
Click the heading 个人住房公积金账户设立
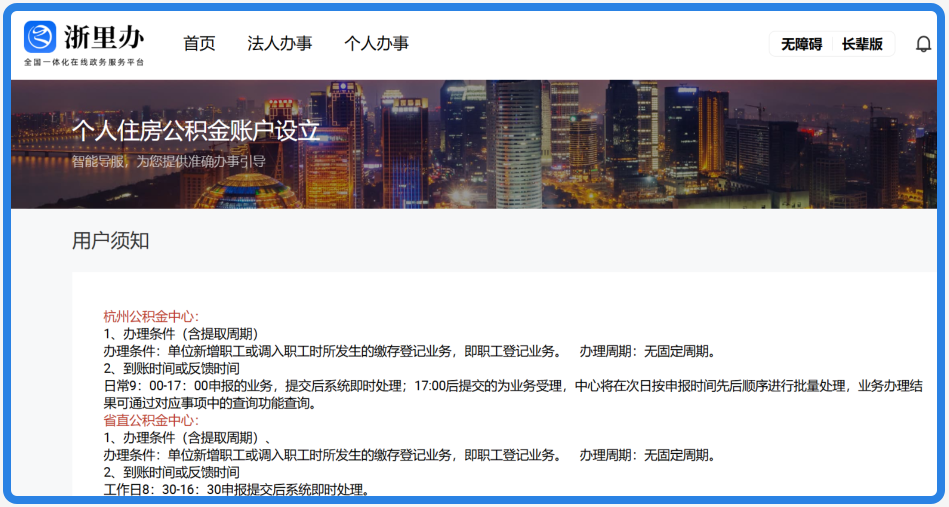[195, 131]
